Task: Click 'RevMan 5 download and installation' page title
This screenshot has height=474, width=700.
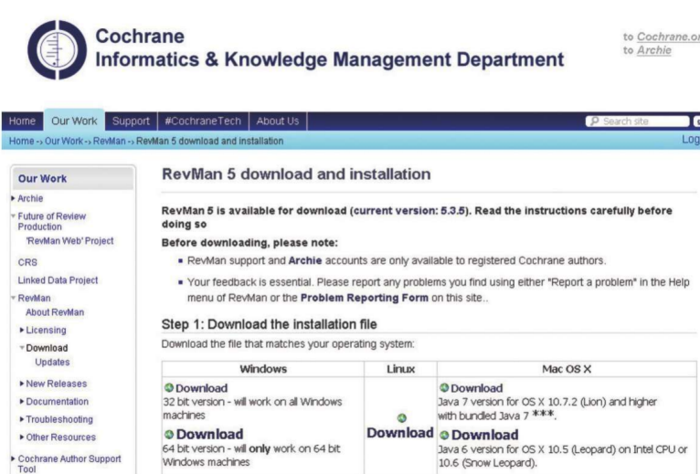Action: [x=296, y=174]
